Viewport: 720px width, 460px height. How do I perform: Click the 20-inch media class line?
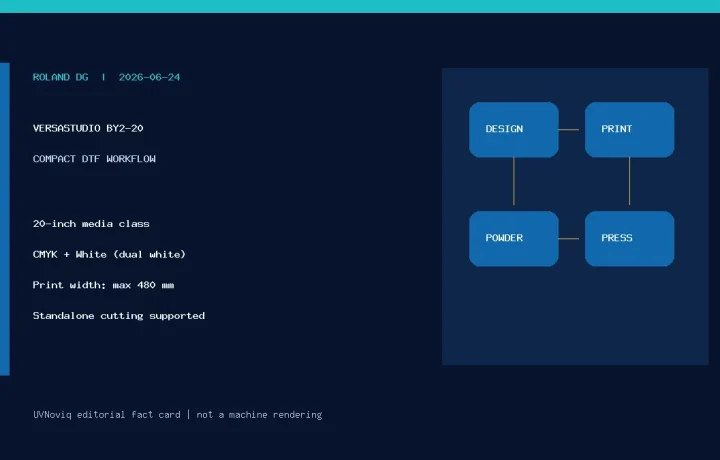click(91, 224)
